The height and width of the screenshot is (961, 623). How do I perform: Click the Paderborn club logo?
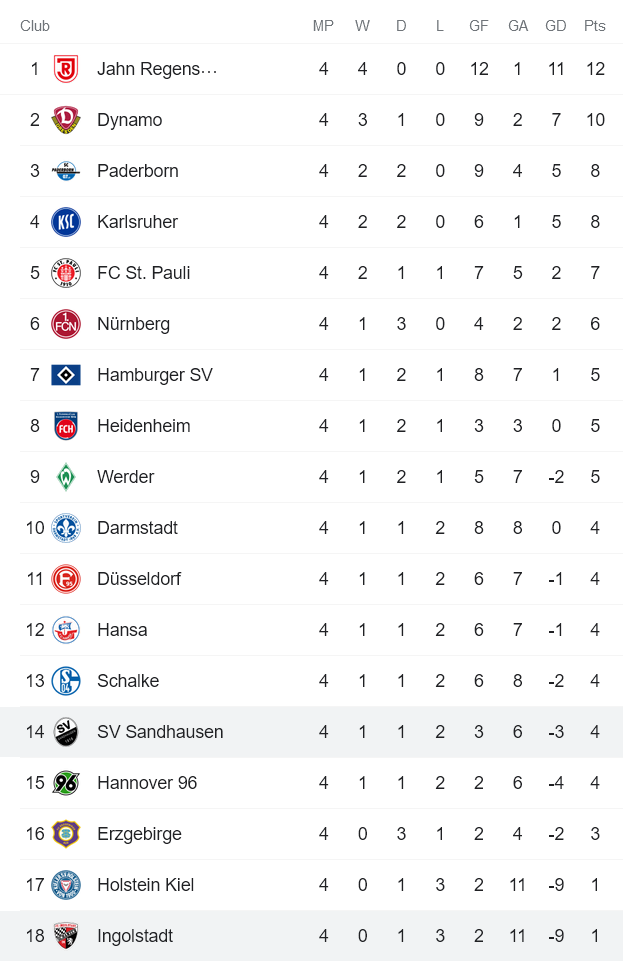pos(64,171)
